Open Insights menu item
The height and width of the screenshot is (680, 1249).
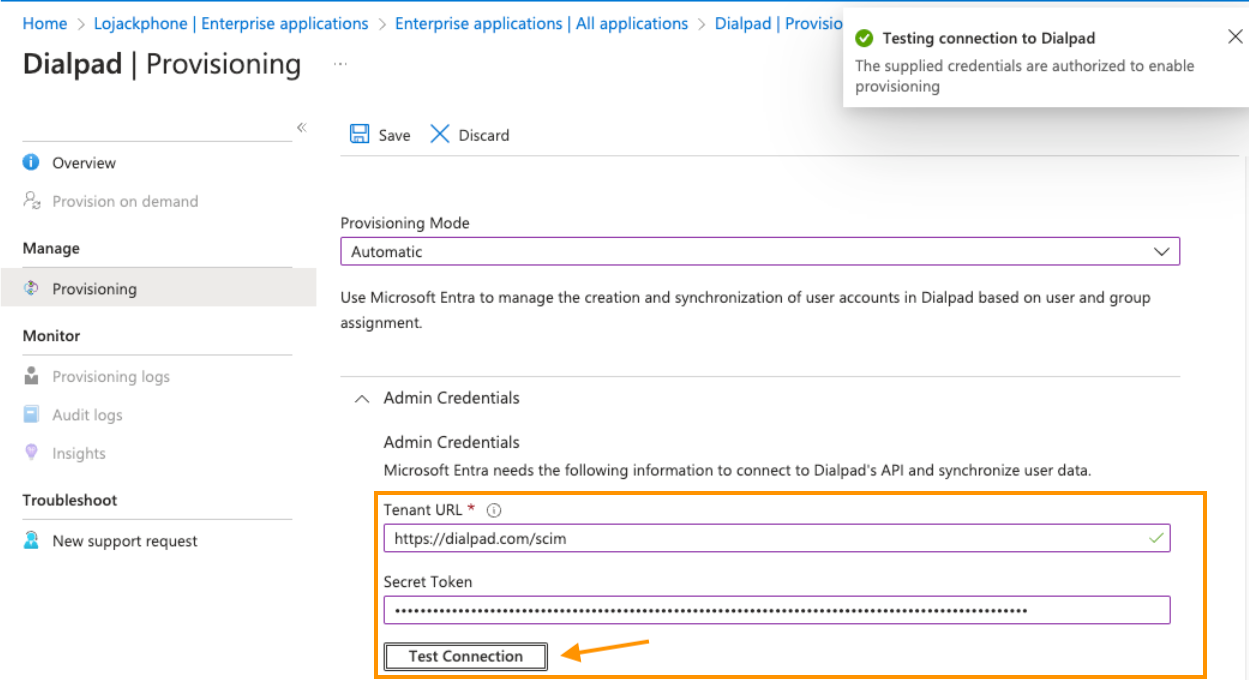point(79,453)
